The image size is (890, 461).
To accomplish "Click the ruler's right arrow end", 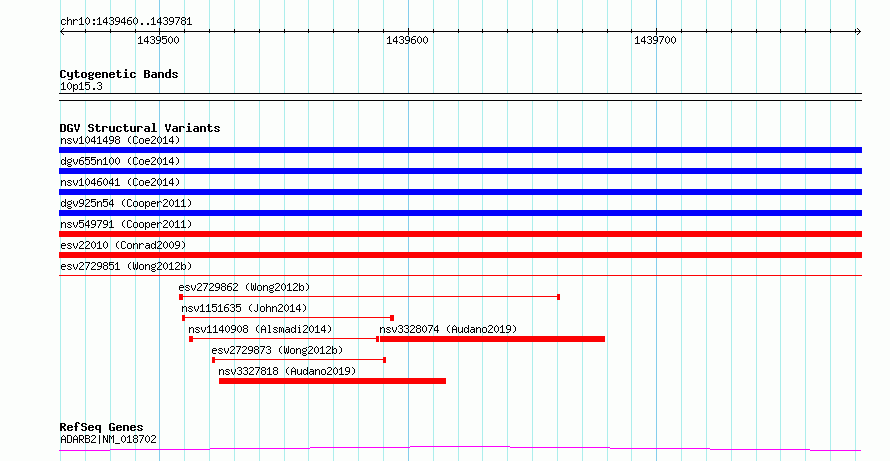I will 859,32.
